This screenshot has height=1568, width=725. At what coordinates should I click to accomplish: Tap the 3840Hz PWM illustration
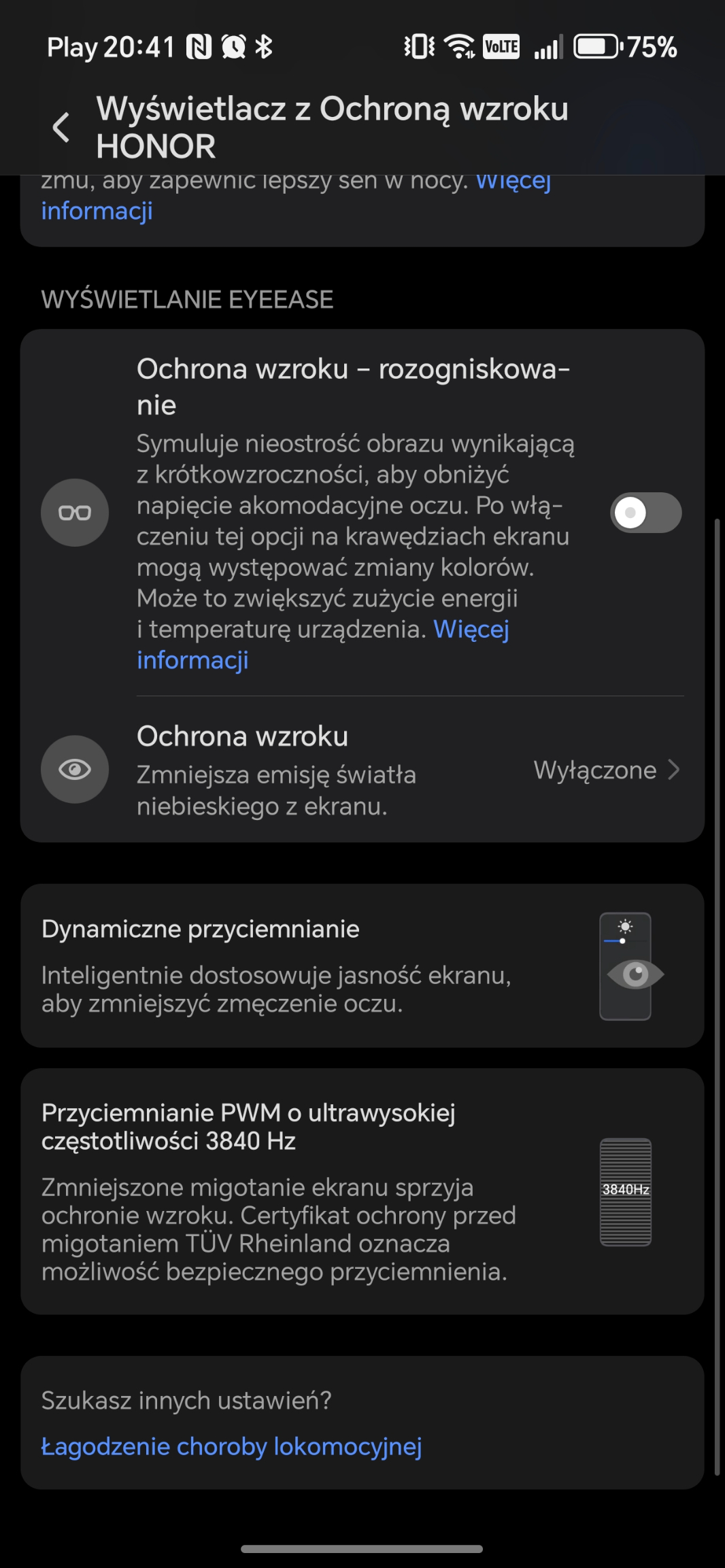tap(626, 1191)
